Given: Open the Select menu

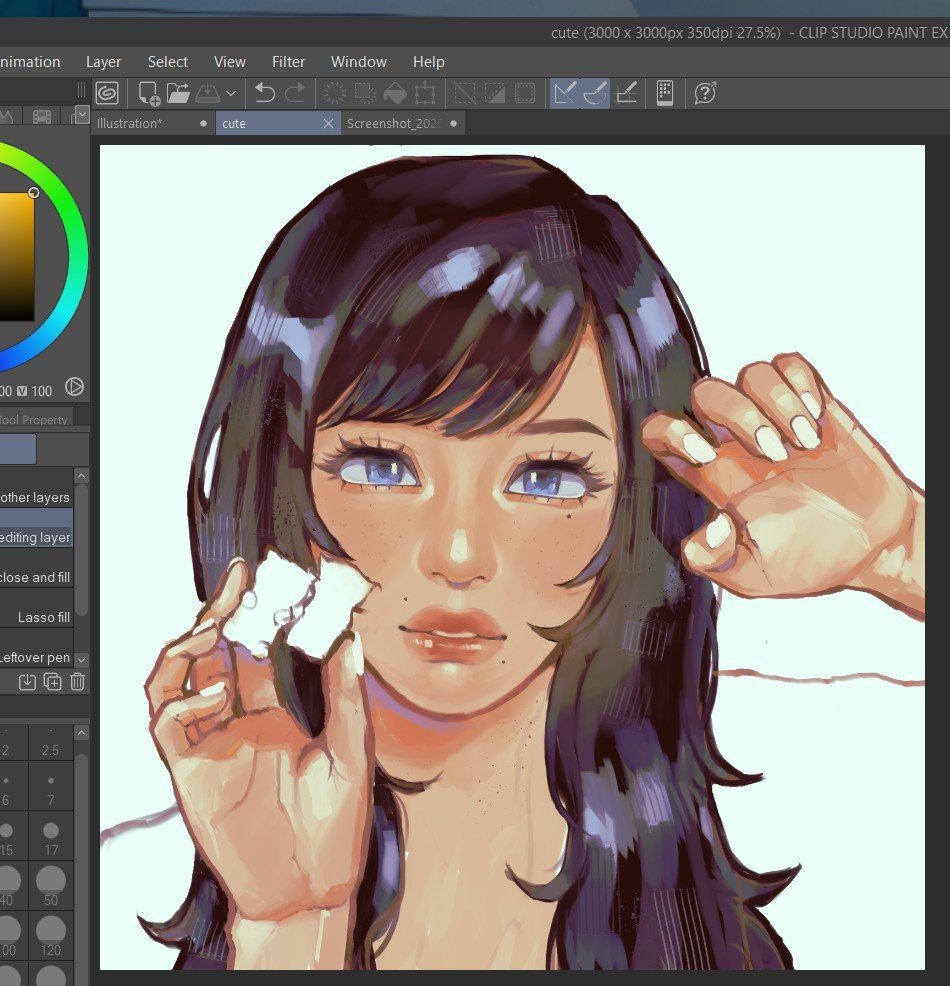Looking at the screenshot, I should tap(168, 62).
